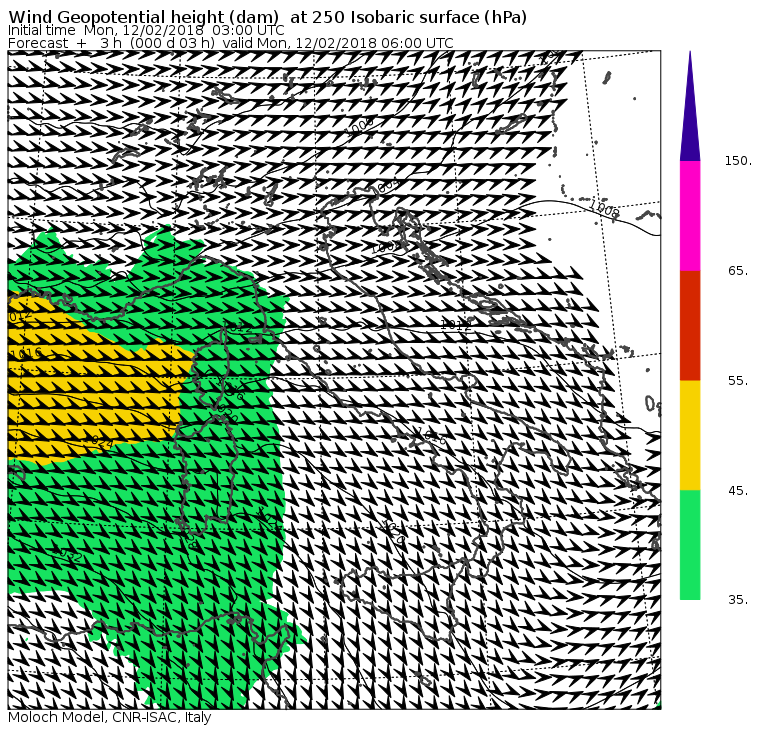This screenshot has height=731, width=760.
Task: Click the yellow legend color band
Action: (690, 435)
